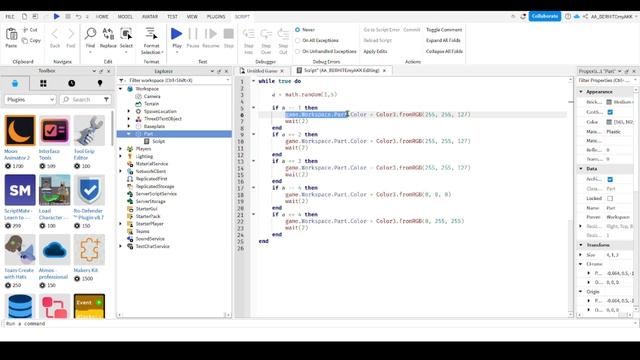
Task: Toggle the Locked checkbox in Properties
Action: 610,198
